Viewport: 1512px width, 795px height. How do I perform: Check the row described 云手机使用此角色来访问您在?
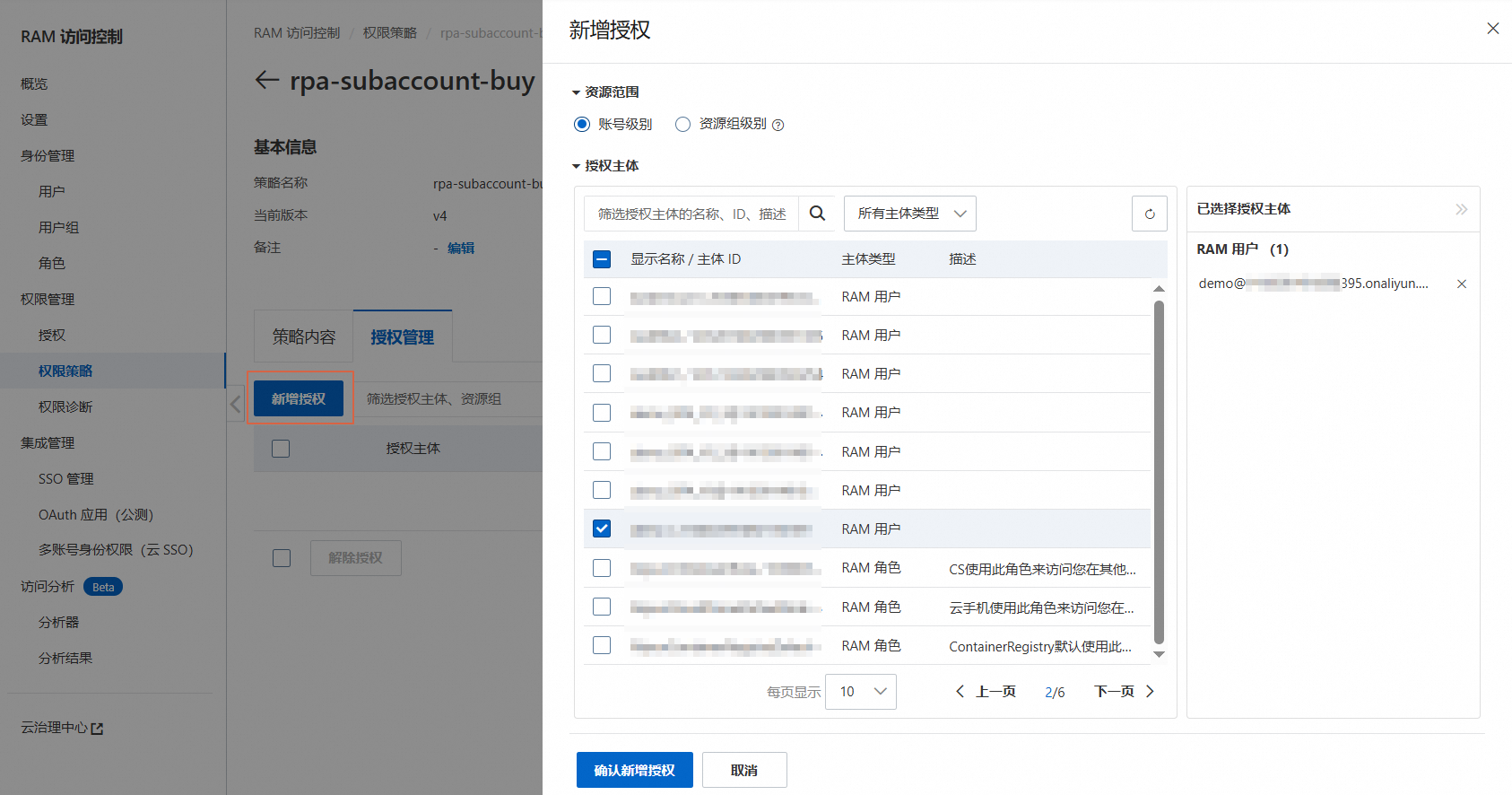pyautogui.click(x=602, y=607)
